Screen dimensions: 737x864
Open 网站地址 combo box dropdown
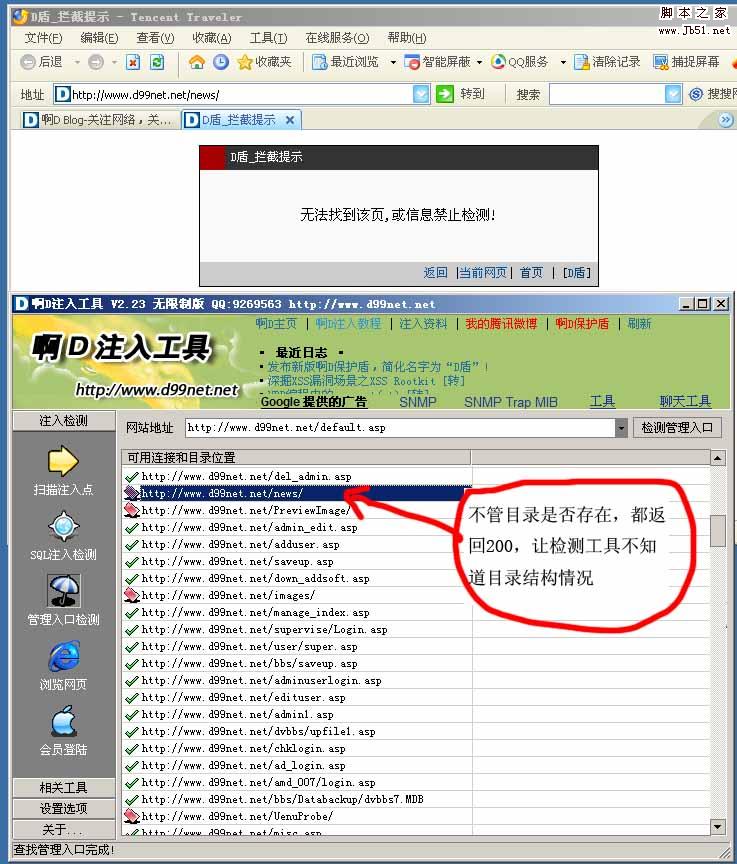point(621,428)
